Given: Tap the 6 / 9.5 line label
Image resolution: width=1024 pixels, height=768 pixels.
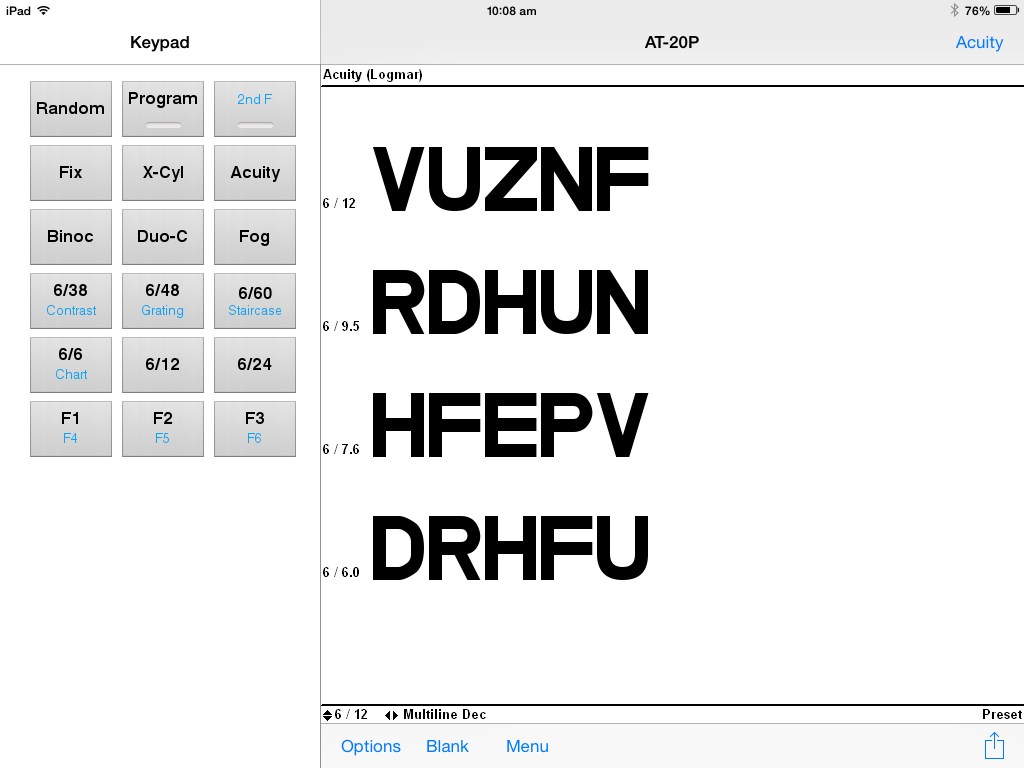Looking at the screenshot, I should tap(341, 326).
